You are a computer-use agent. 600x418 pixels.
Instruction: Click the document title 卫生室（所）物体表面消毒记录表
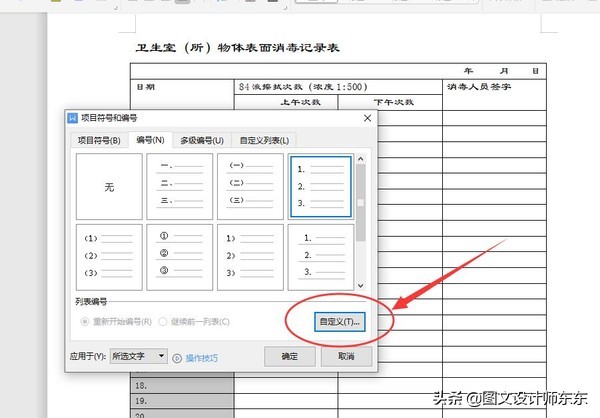click(x=237, y=48)
